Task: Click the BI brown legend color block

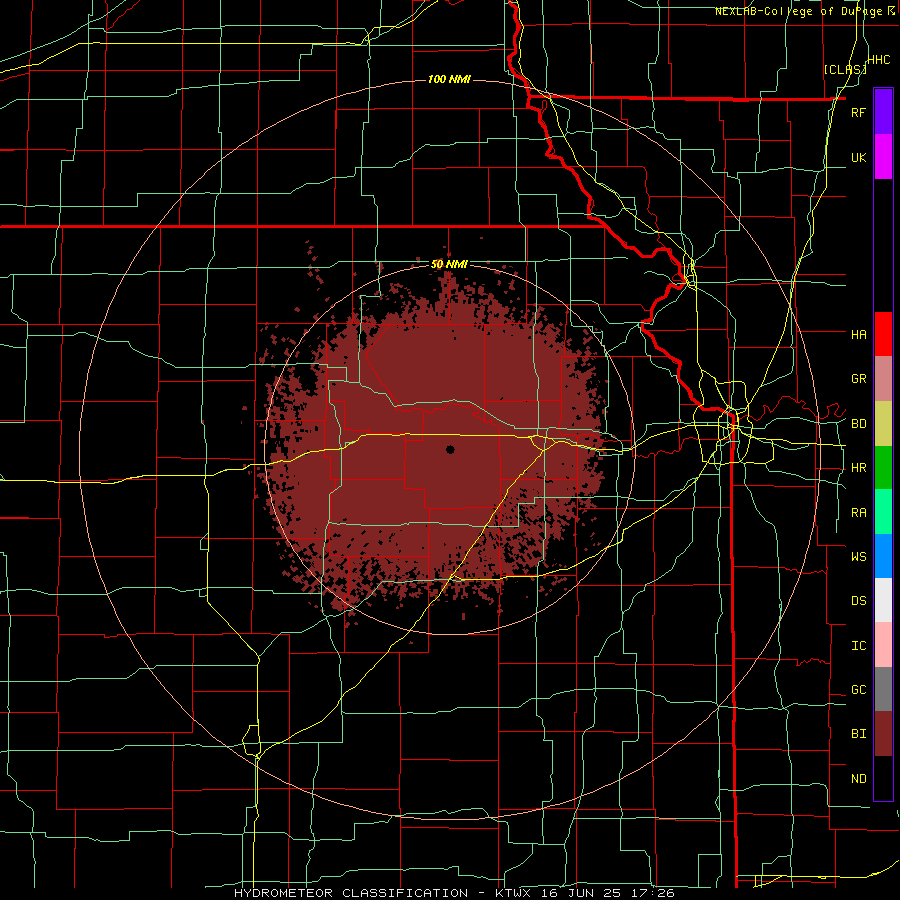Action: 883,734
